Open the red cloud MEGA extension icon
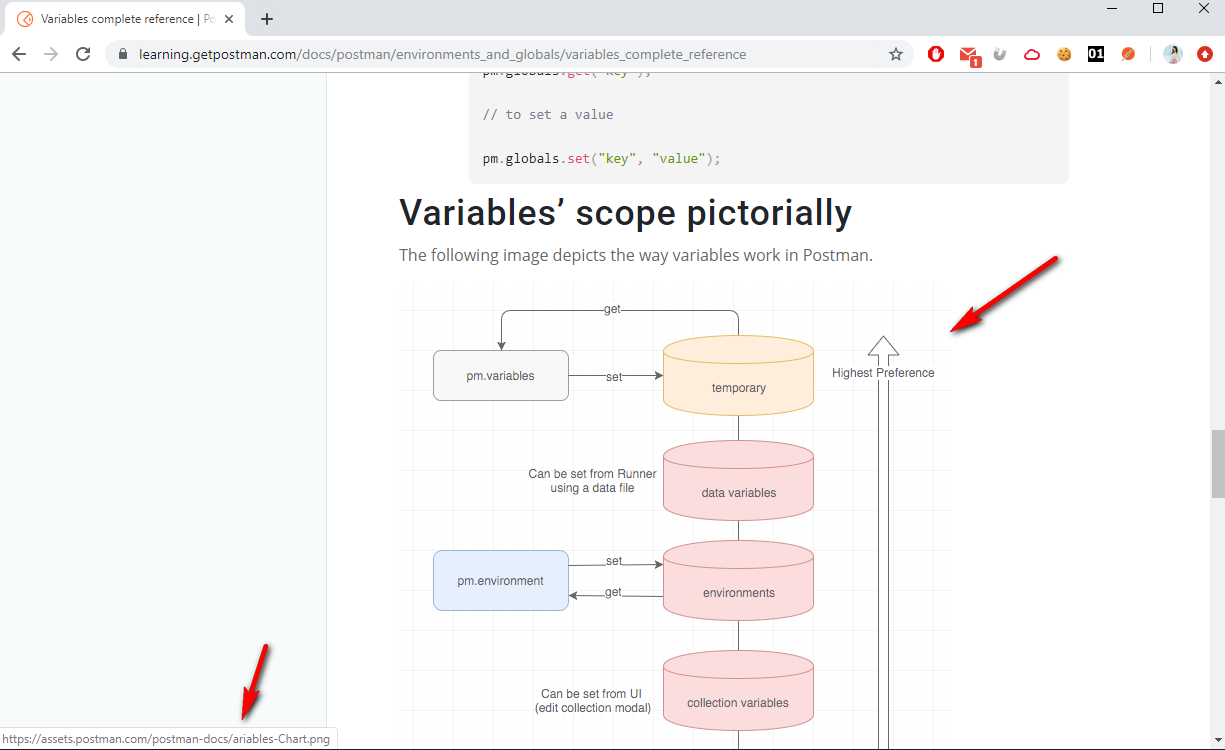The image size is (1225, 750). (1032, 54)
